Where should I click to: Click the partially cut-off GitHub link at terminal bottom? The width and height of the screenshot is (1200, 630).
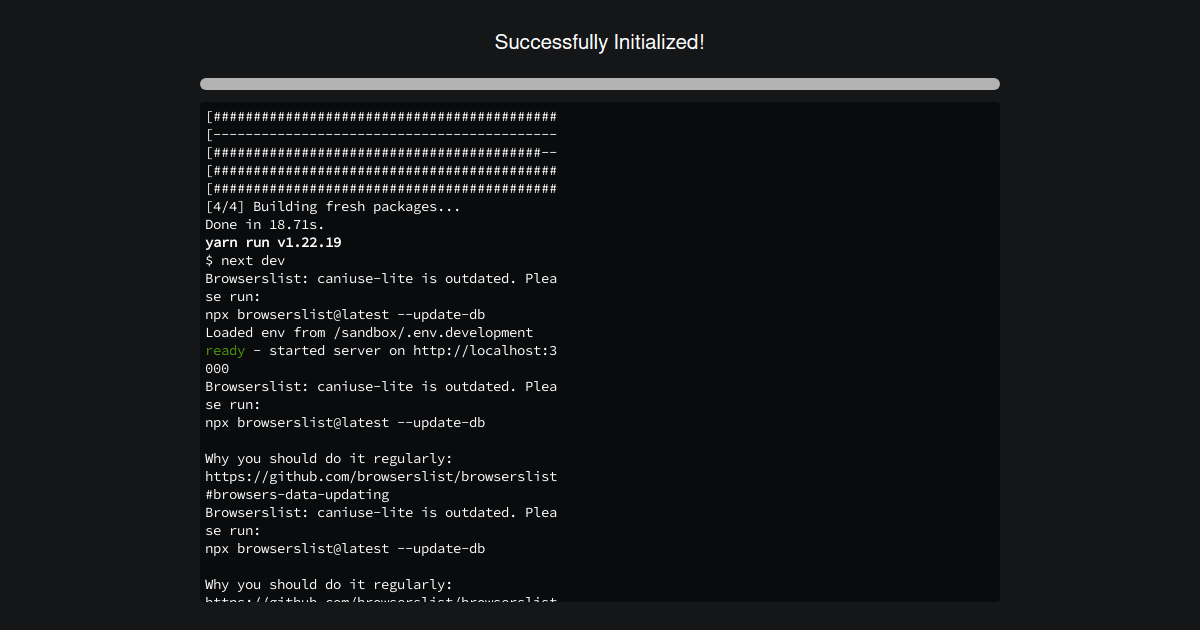381,599
